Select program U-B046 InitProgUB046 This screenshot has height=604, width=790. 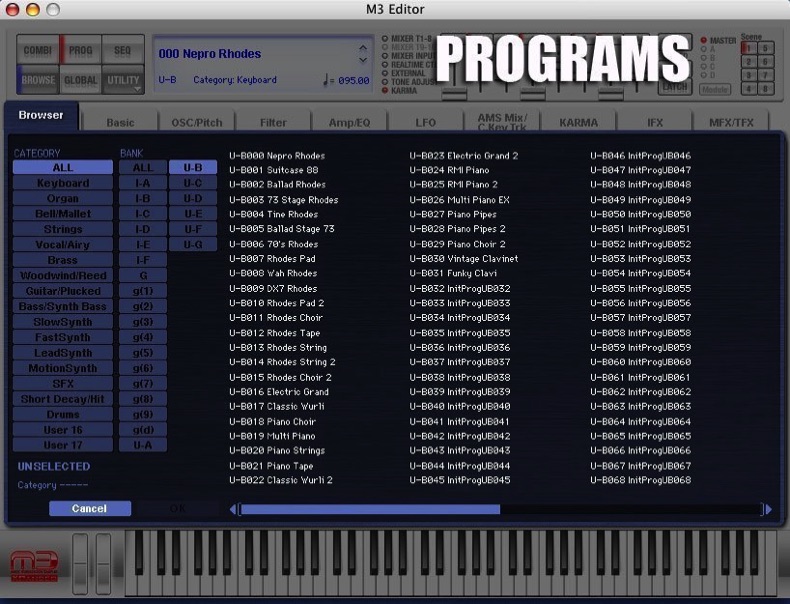click(x=640, y=156)
